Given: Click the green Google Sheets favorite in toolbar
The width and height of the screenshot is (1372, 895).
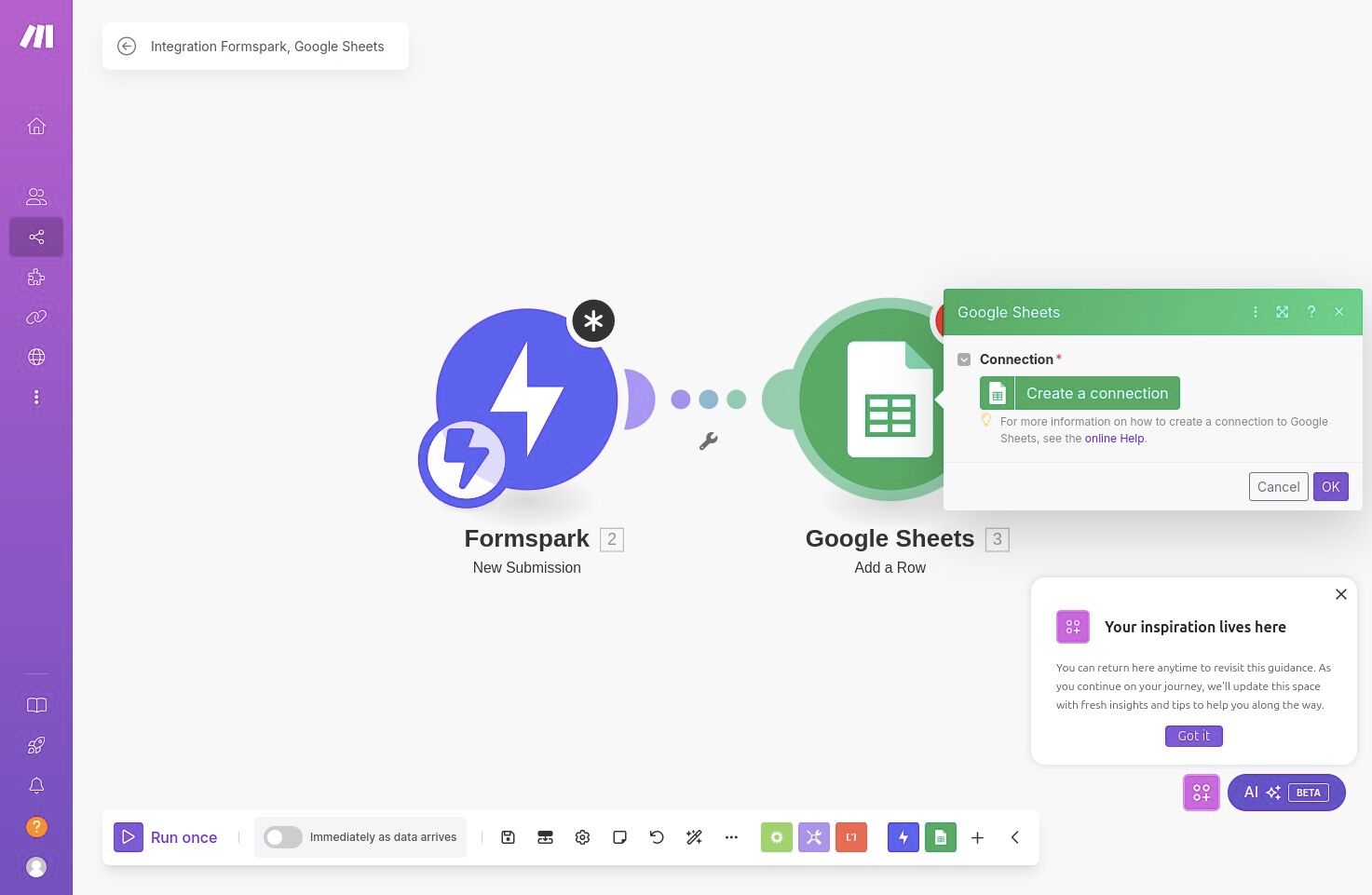Looking at the screenshot, I should (x=941, y=837).
